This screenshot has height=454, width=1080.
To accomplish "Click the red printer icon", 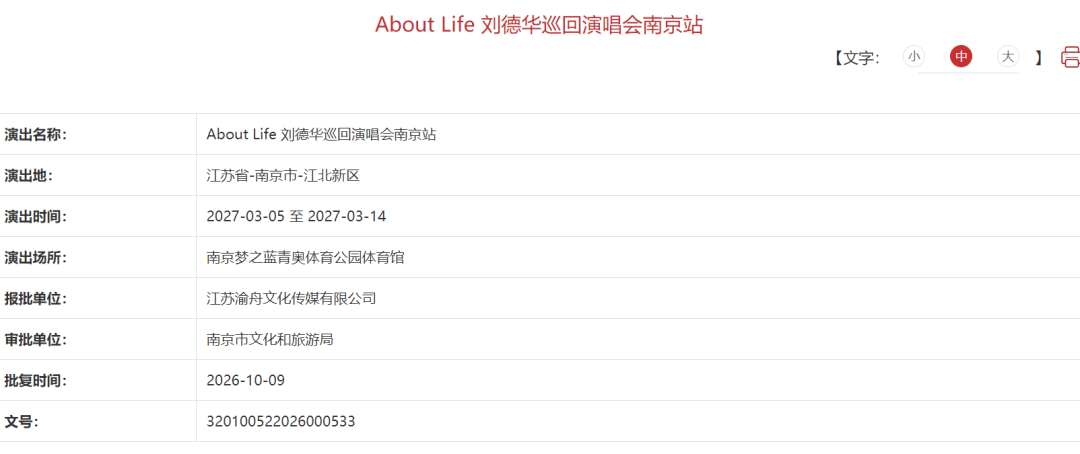I will pos(1071,56).
